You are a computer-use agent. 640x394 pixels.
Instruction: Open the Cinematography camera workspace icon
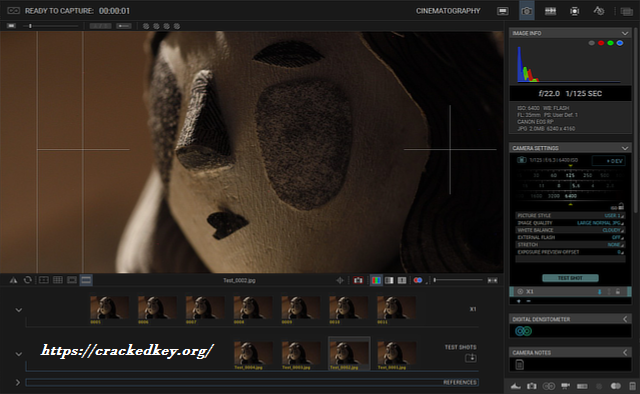(x=527, y=11)
